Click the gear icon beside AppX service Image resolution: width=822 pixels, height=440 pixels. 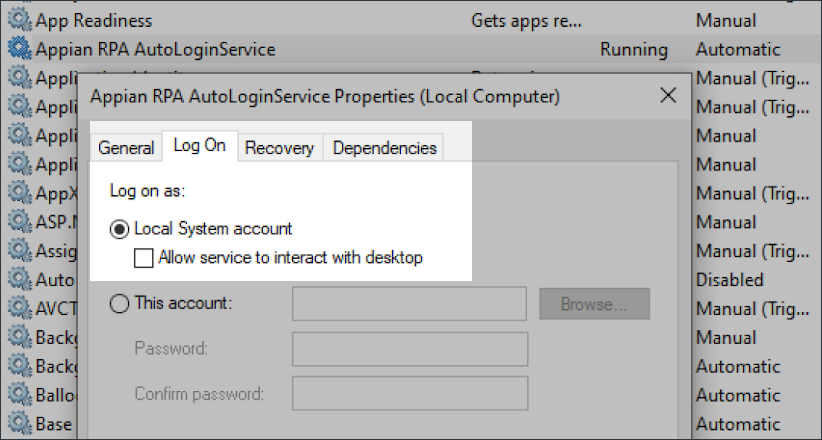(x=20, y=193)
